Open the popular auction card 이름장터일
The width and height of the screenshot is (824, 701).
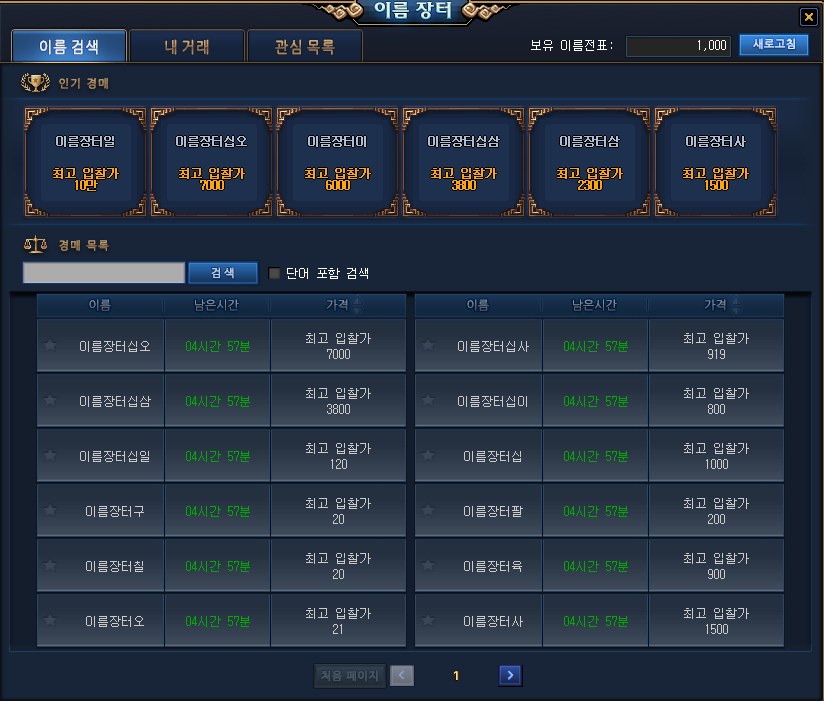click(85, 162)
